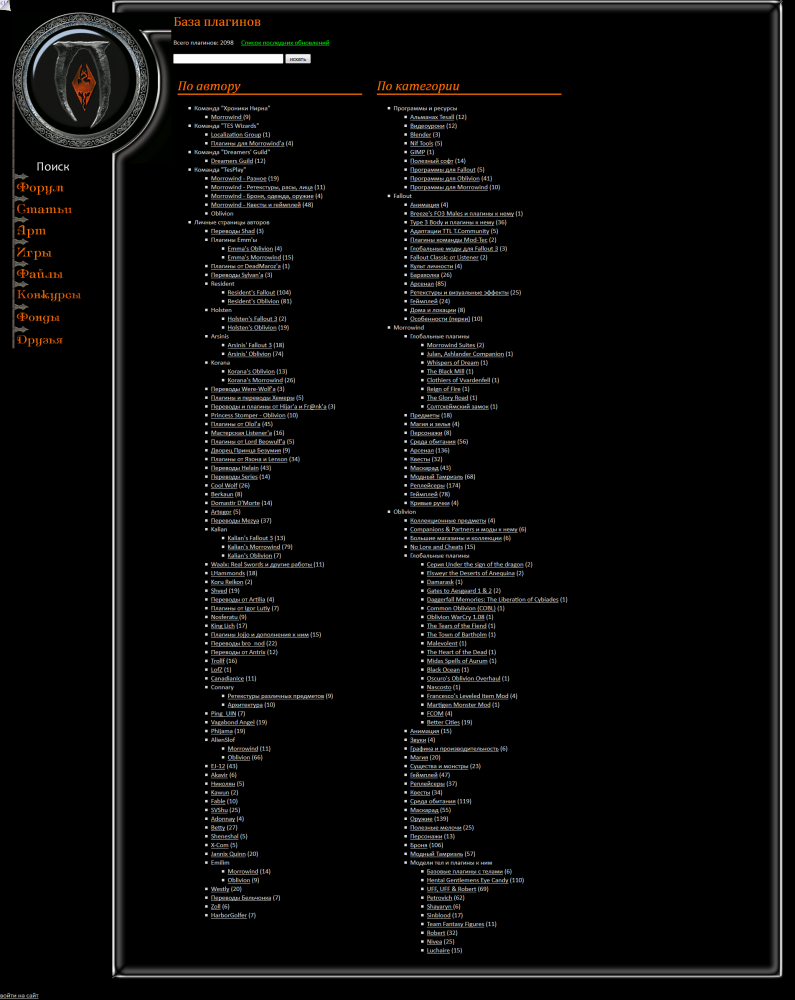Open Luchaire category link
Image resolution: width=795 pixels, height=1000 pixels.
438,950
